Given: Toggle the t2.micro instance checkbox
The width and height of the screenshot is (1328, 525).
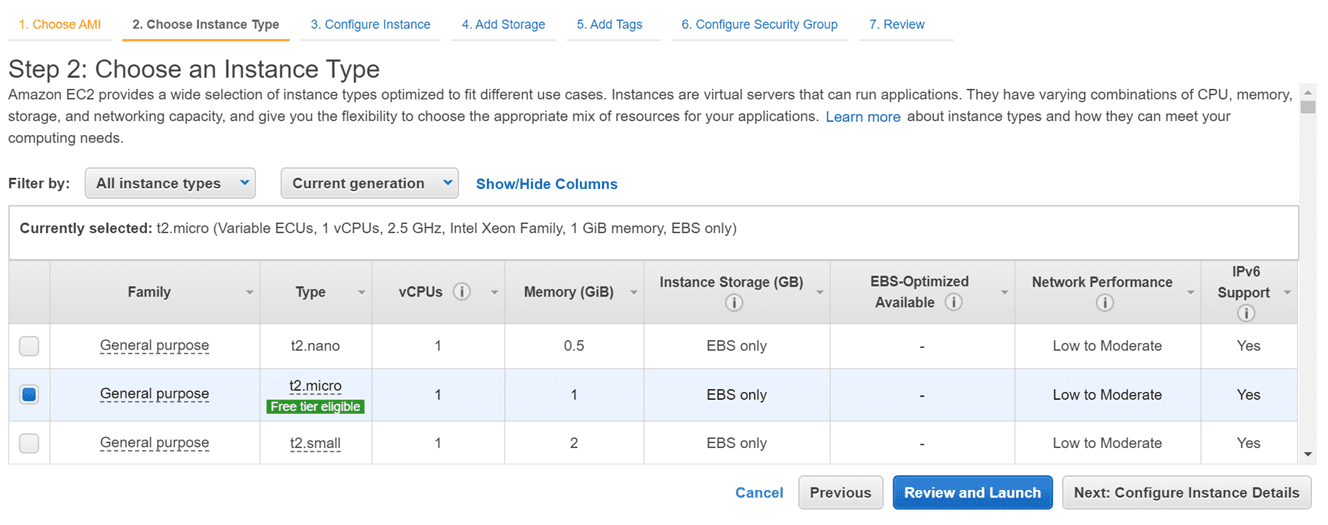Looking at the screenshot, I should (x=29, y=395).
